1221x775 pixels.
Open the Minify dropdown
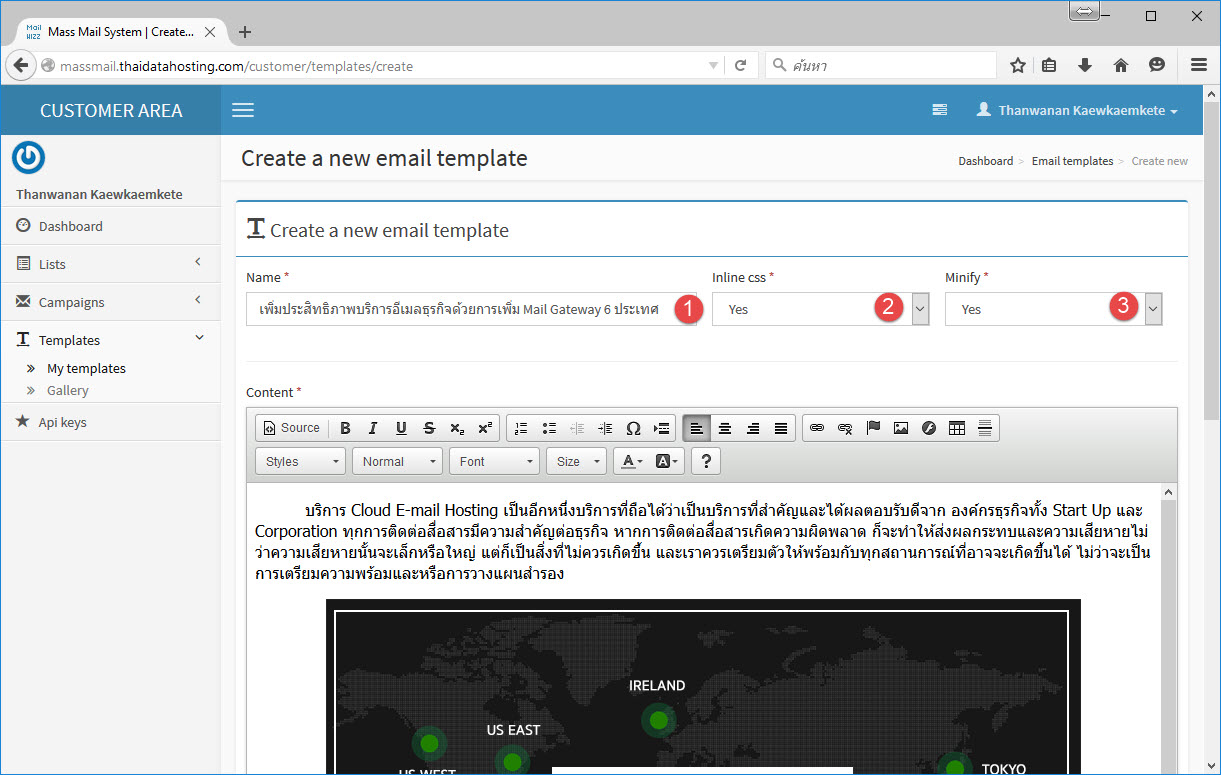[x=1053, y=309]
